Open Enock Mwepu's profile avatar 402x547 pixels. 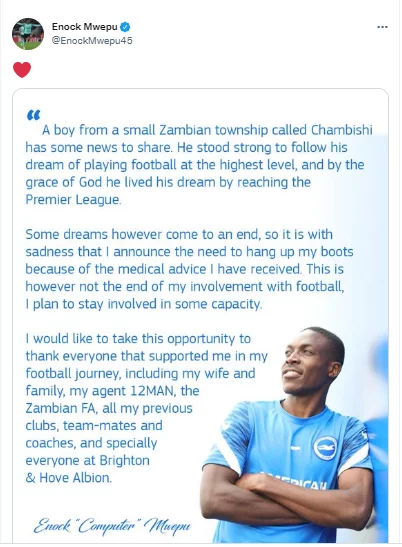[28, 34]
